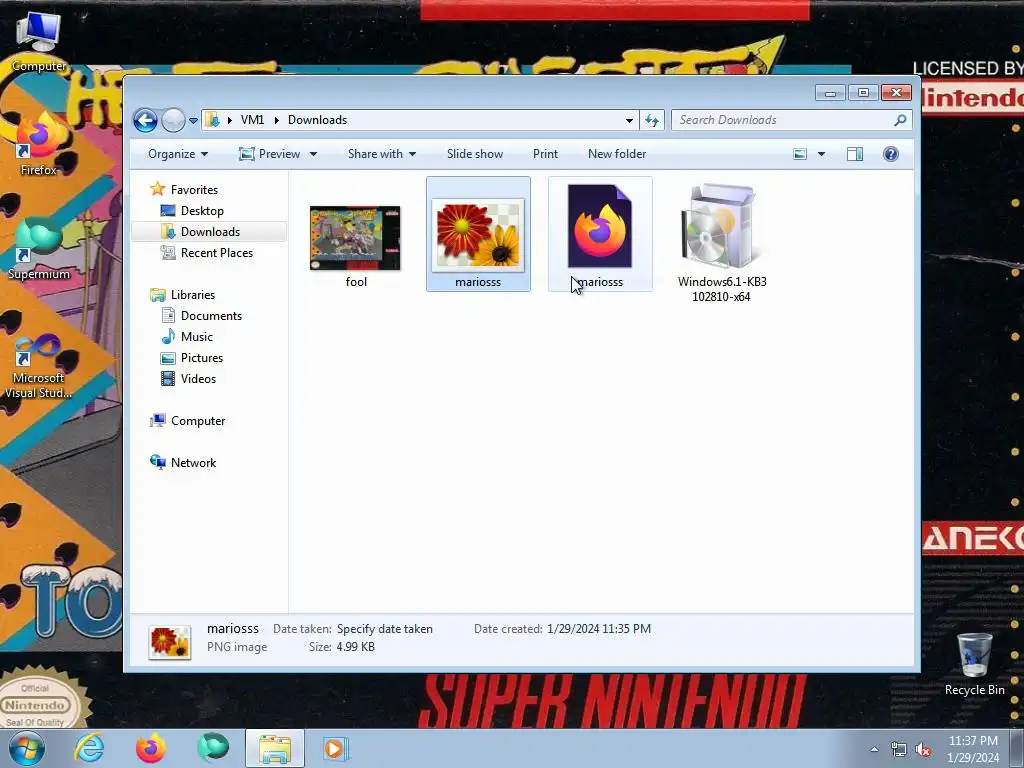Click the Firefox desktop shortcut
Image resolution: width=1024 pixels, height=768 pixels.
tap(38, 144)
